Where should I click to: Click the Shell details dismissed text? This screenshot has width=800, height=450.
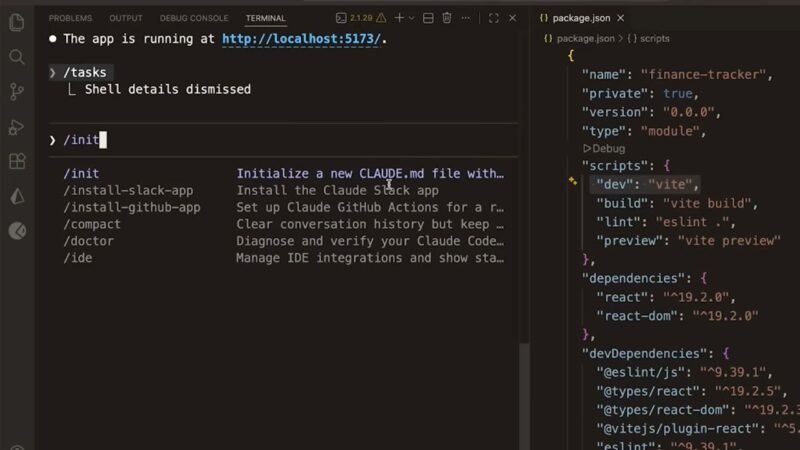tap(167, 89)
